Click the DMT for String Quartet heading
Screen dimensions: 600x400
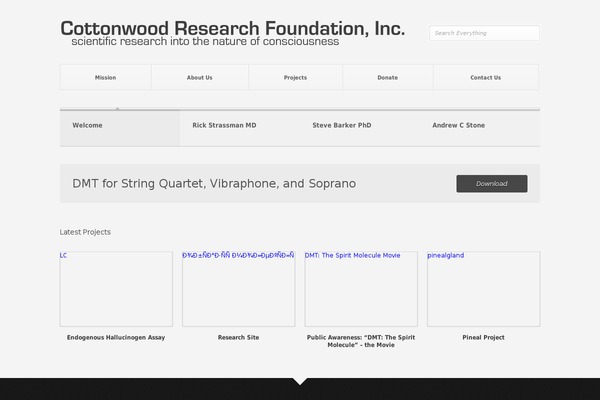point(214,184)
